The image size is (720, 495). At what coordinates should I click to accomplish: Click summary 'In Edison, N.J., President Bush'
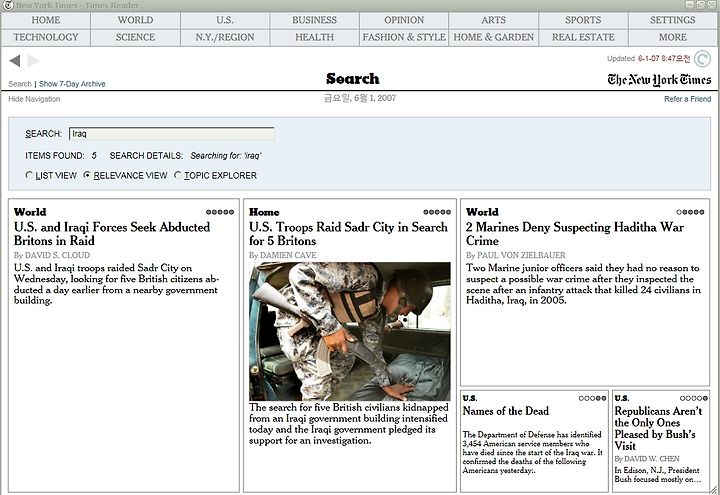point(658,474)
